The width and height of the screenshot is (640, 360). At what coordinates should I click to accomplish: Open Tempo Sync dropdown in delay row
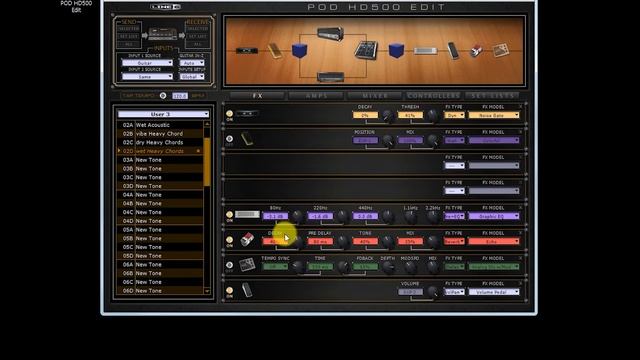click(275, 267)
